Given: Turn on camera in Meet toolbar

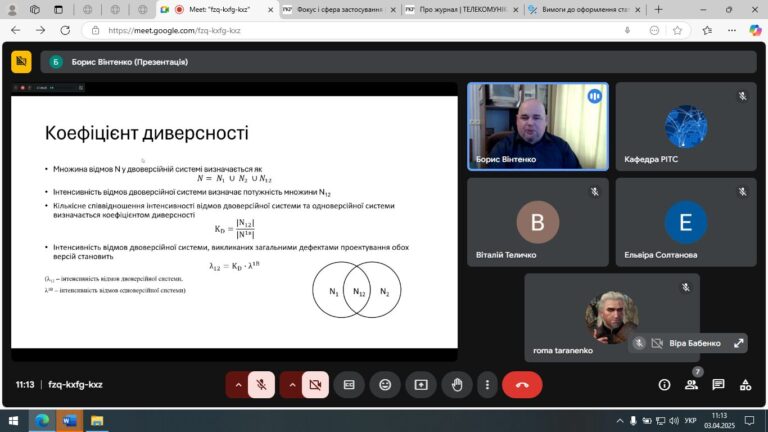Looking at the screenshot, I should 315,384.
